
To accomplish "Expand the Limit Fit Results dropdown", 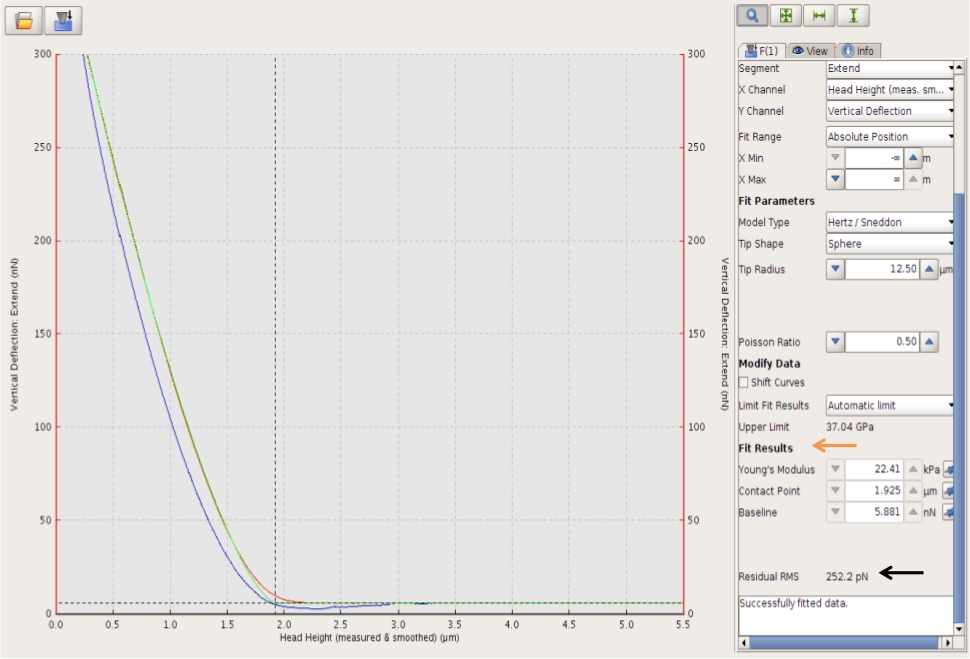I will click(x=890, y=406).
